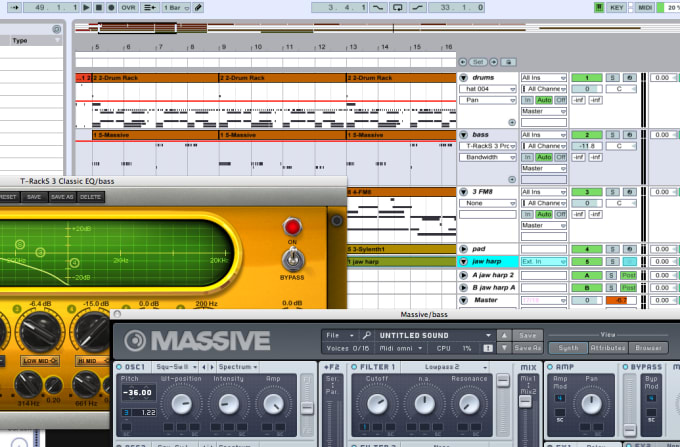Screen dimensions: 680x447
Task: Solo the drums track
Action: [x=612, y=78]
